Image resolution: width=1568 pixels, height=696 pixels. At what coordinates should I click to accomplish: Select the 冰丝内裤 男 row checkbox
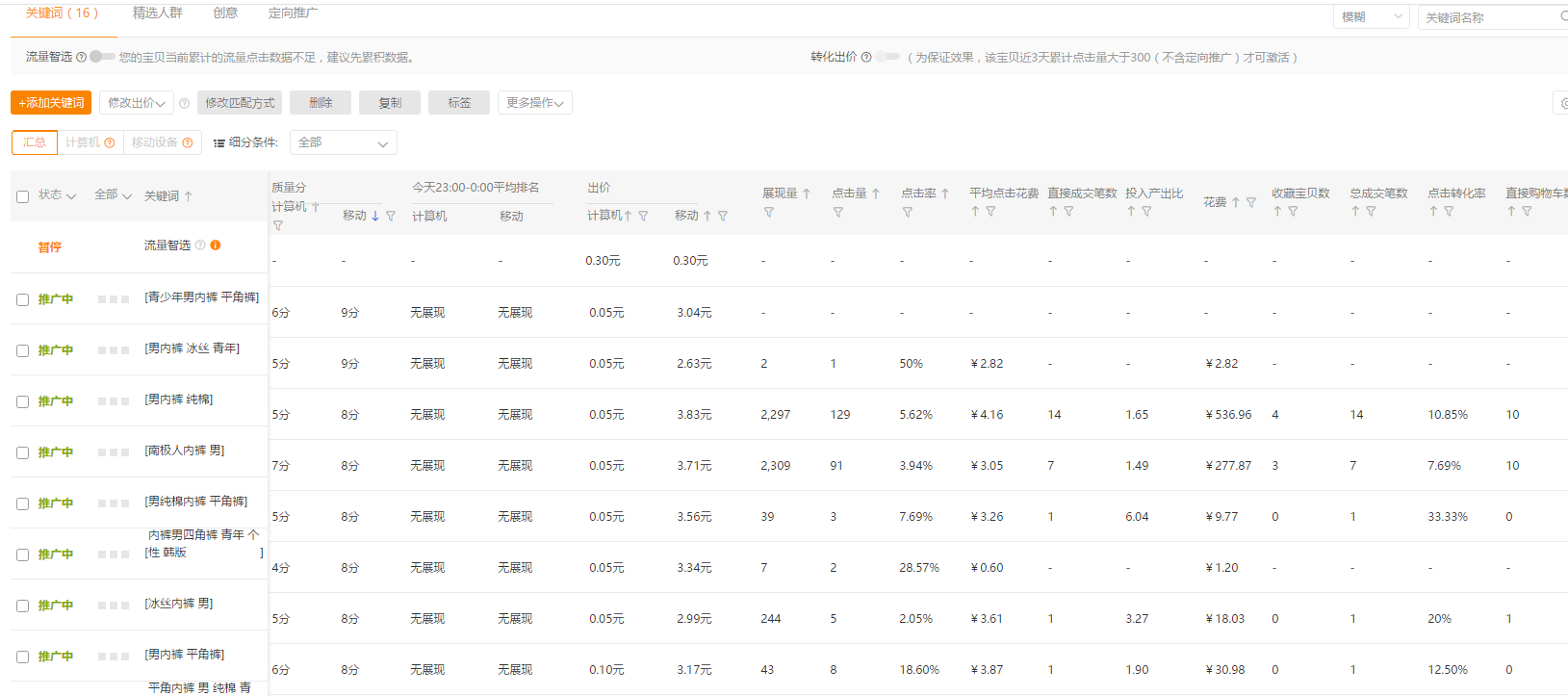[x=22, y=606]
